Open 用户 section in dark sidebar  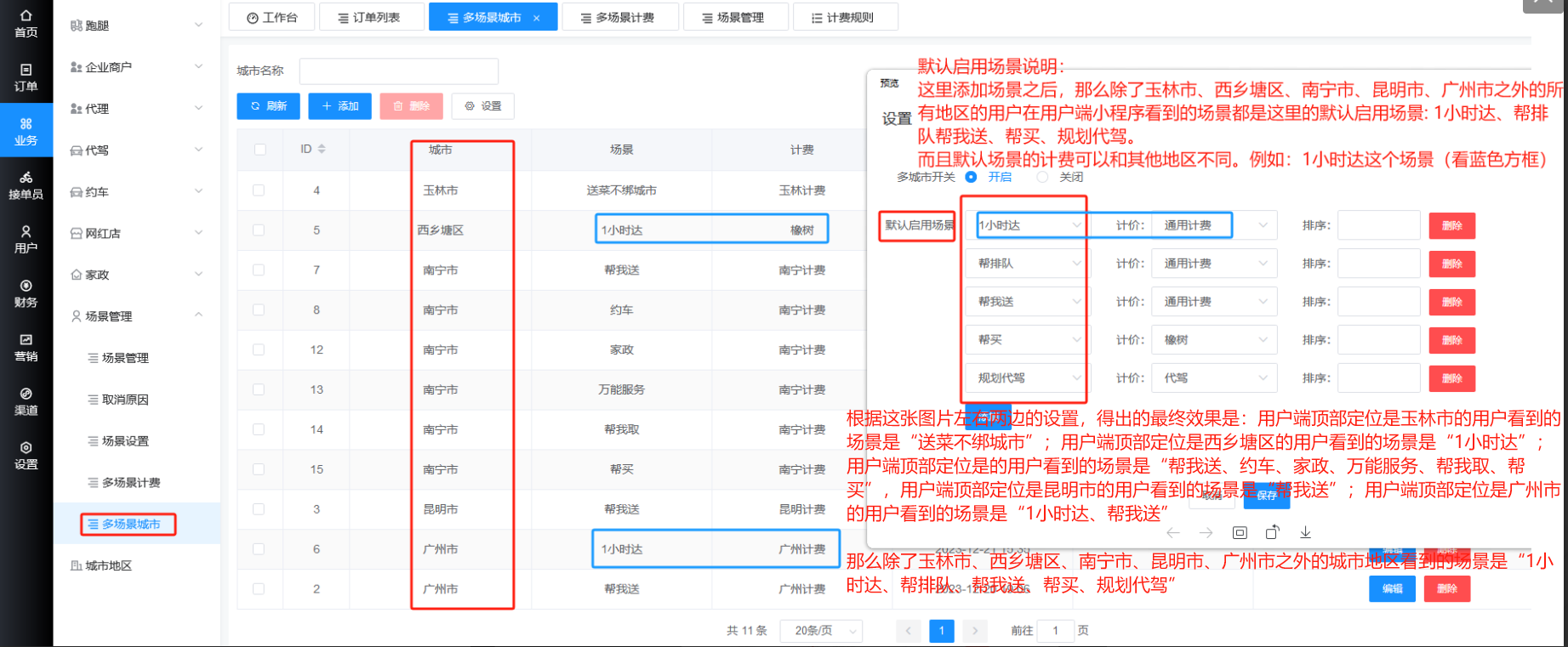tap(26, 240)
